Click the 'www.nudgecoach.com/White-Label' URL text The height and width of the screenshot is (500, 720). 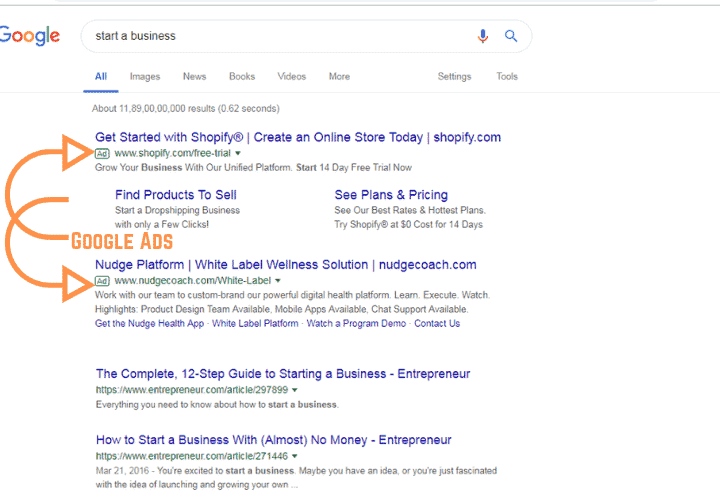point(193,281)
